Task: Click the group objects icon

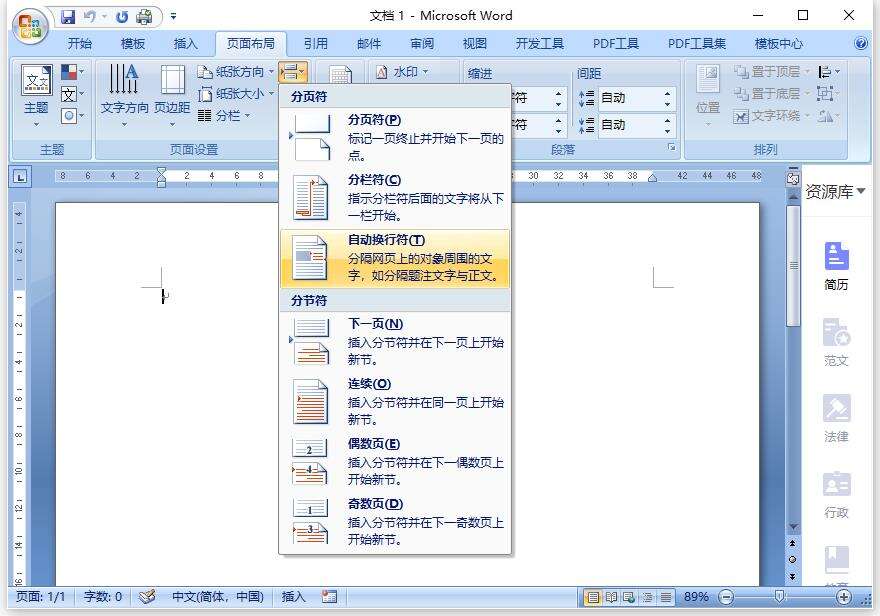Action: (x=828, y=94)
